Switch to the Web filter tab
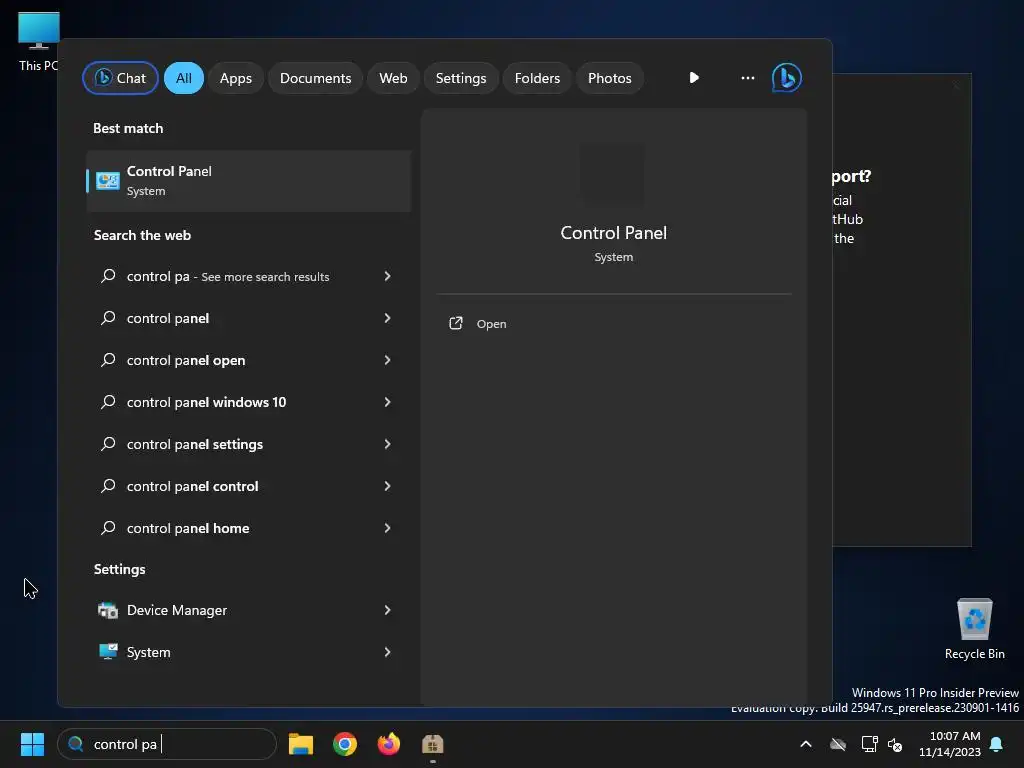The image size is (1024, 768). (393, 78)
